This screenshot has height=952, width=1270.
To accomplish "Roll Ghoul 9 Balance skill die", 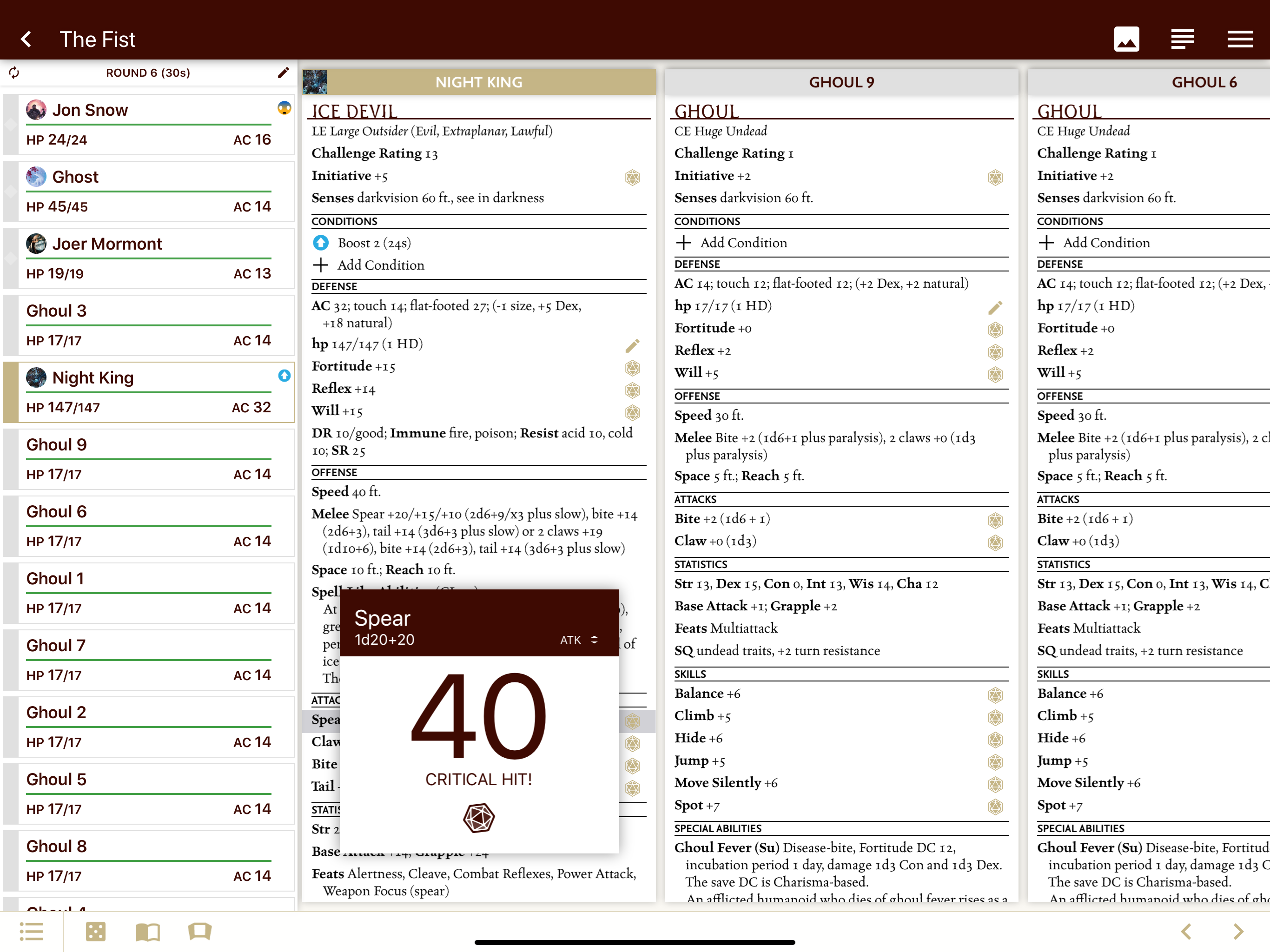I will coord(995,695).
